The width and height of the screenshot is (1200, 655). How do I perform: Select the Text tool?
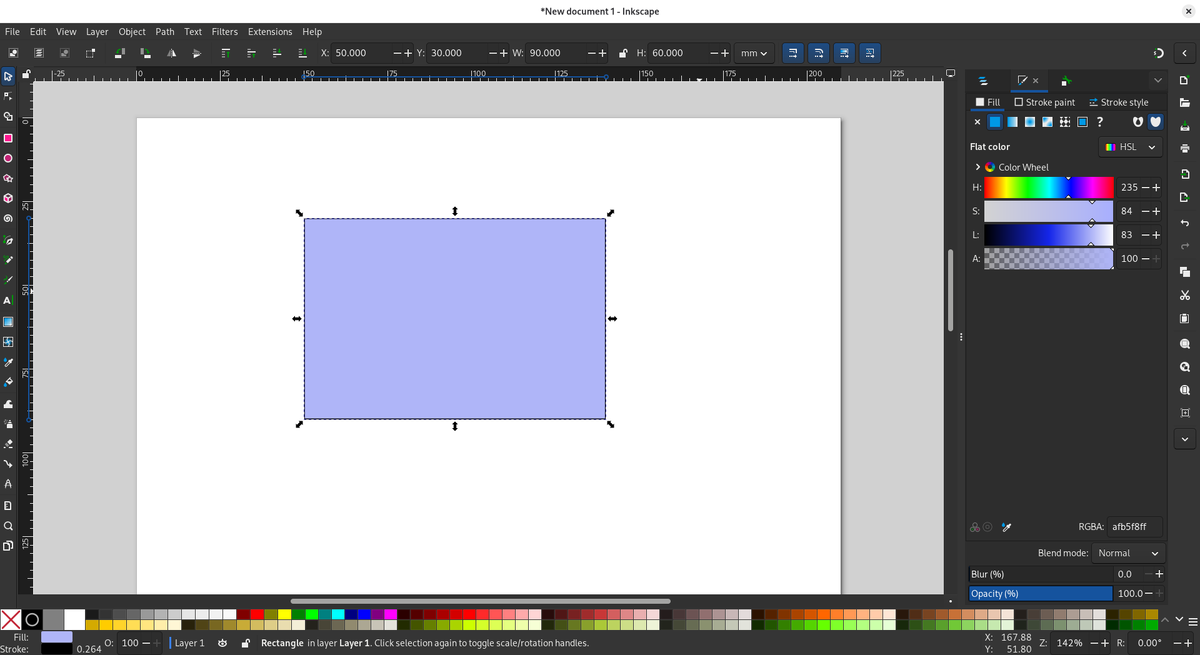8,301
